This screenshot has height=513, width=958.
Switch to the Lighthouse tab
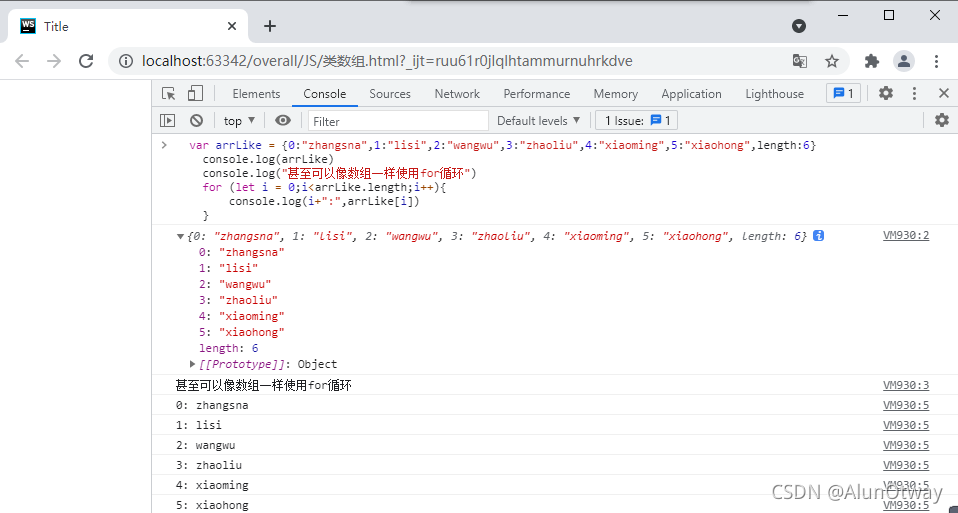pos(774,94)
